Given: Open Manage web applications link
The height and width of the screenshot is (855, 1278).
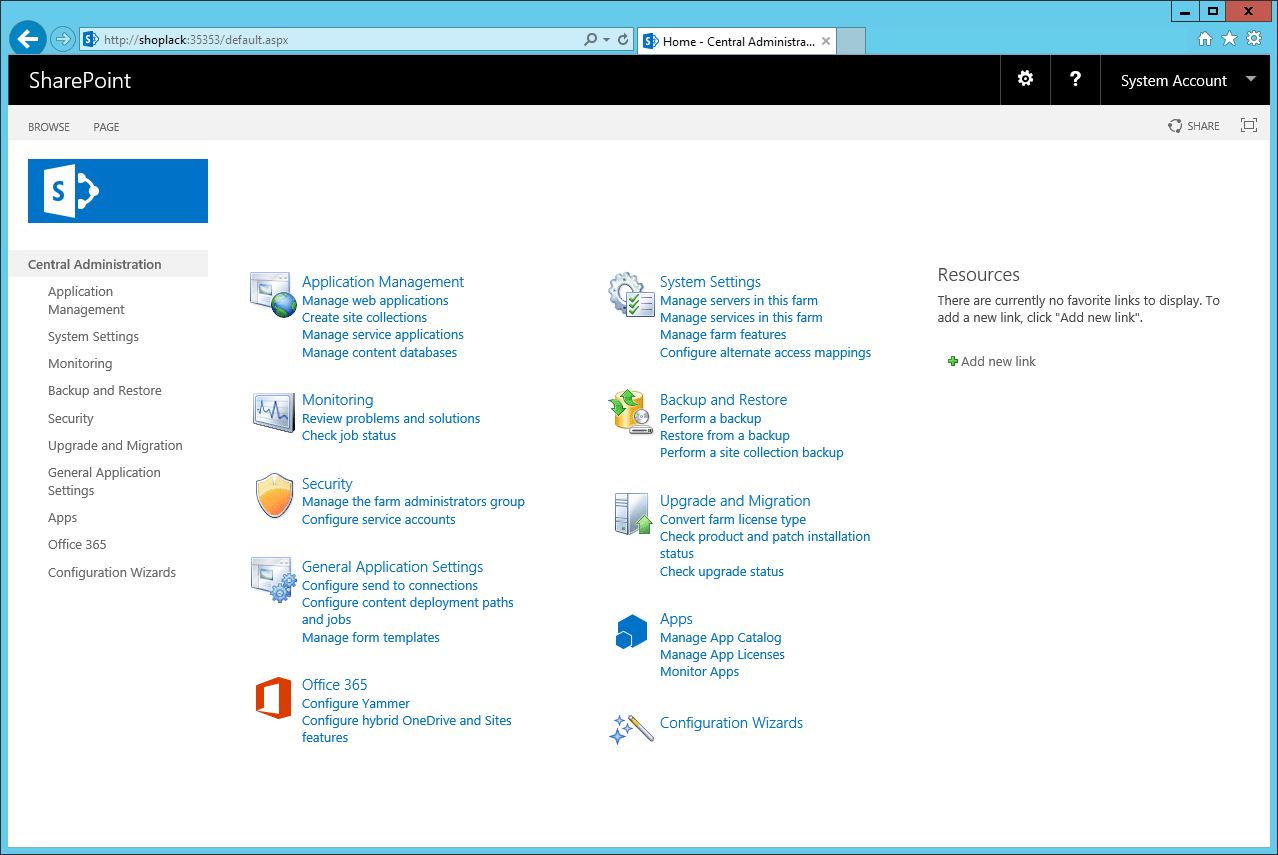Looking at the screenshot, I should (x=375, y=301).
